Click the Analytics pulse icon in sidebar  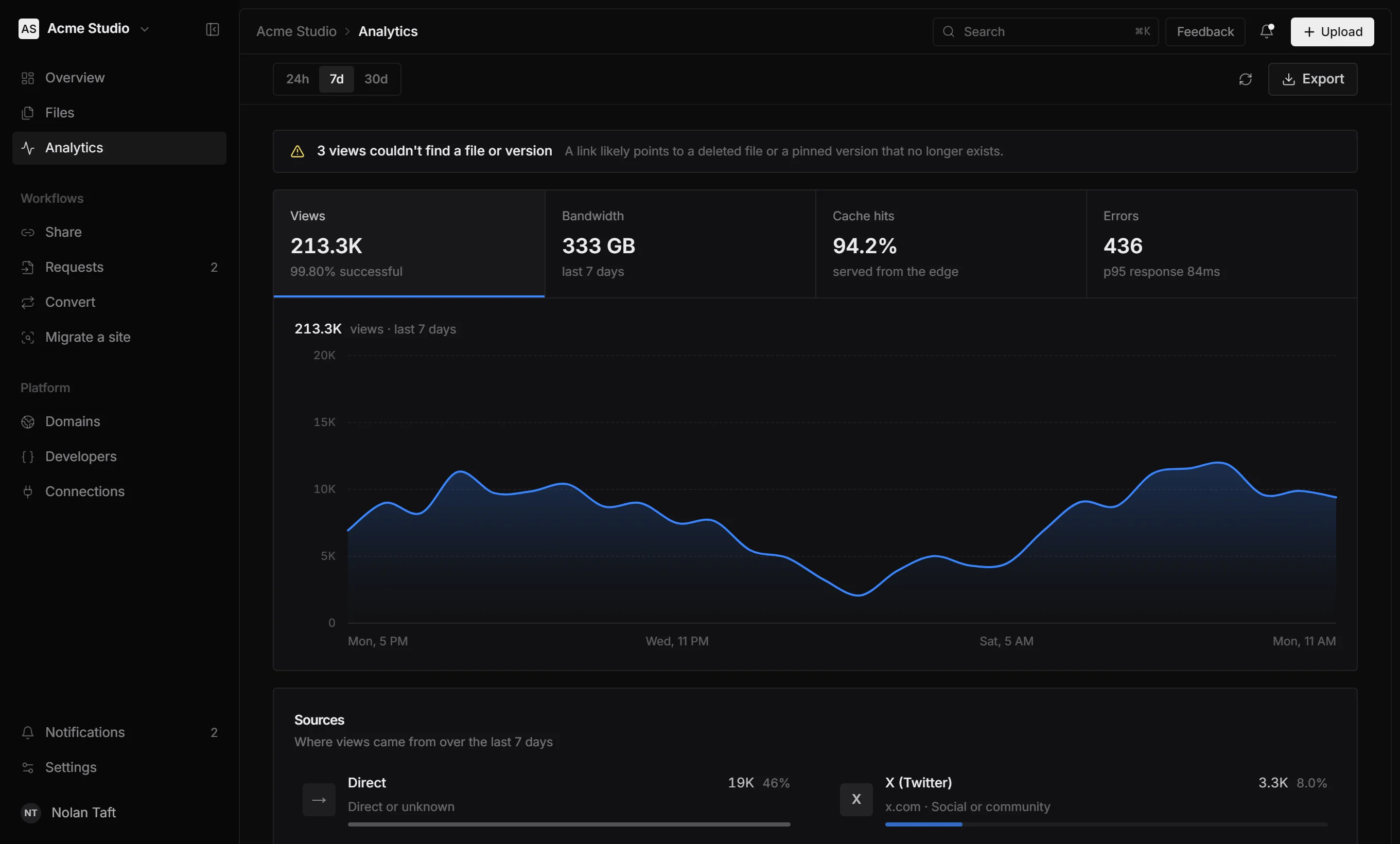point(28,148)
